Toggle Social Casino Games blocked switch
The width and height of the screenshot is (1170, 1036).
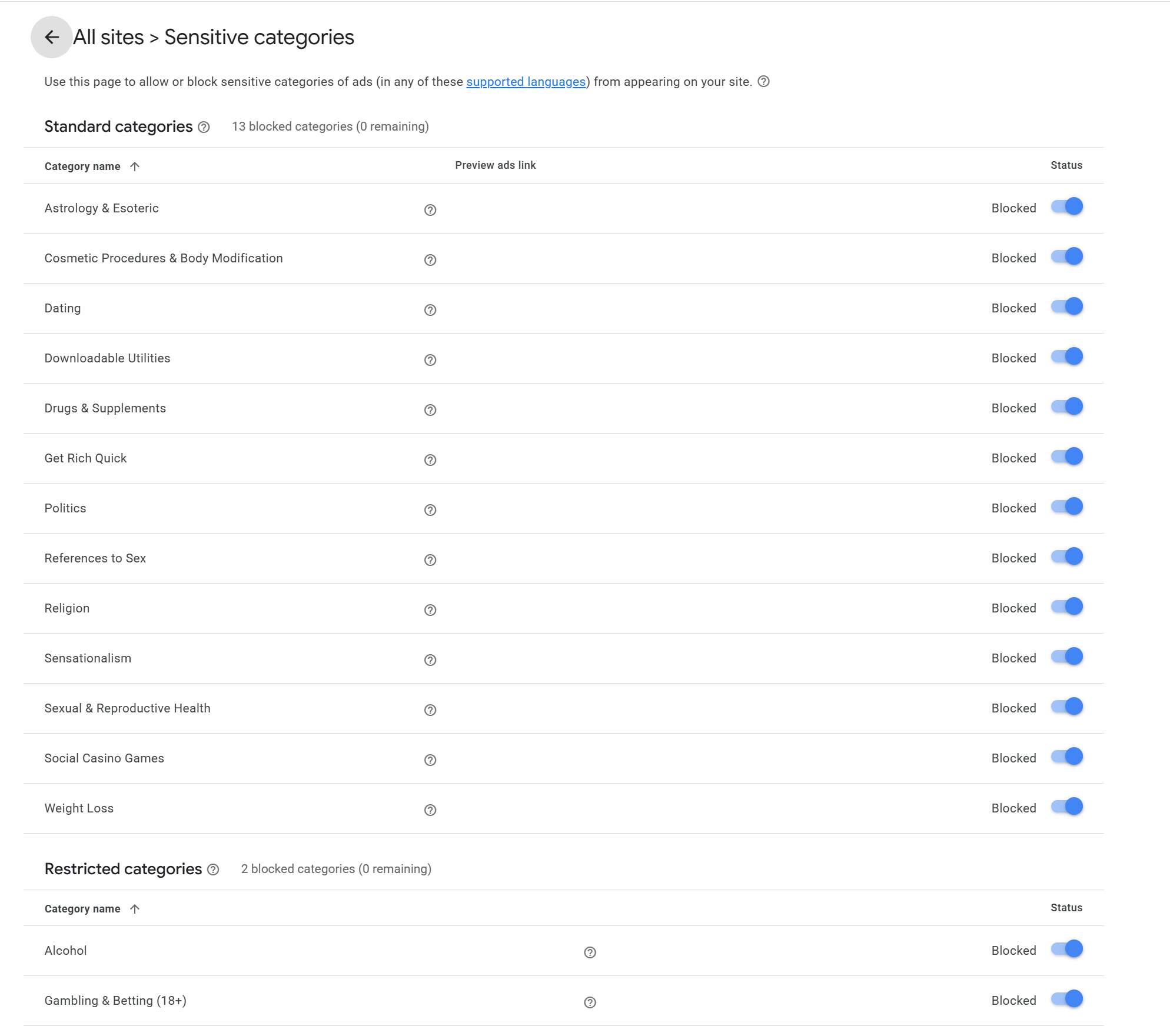(1067, 757)
